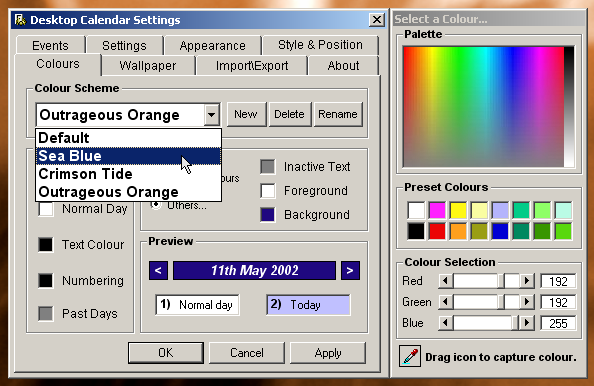The height and width of the screenshot is (386, 594).
Task: Click the Background dark blue swatch
Action: click(267, 214)
